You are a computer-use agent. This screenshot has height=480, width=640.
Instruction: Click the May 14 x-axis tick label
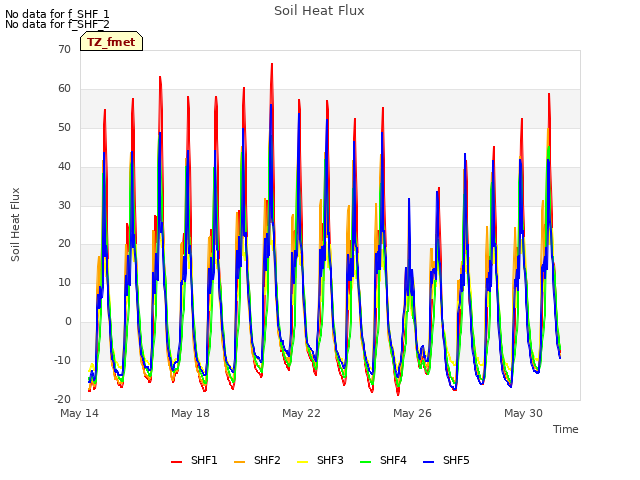click(x=79, y=413)
